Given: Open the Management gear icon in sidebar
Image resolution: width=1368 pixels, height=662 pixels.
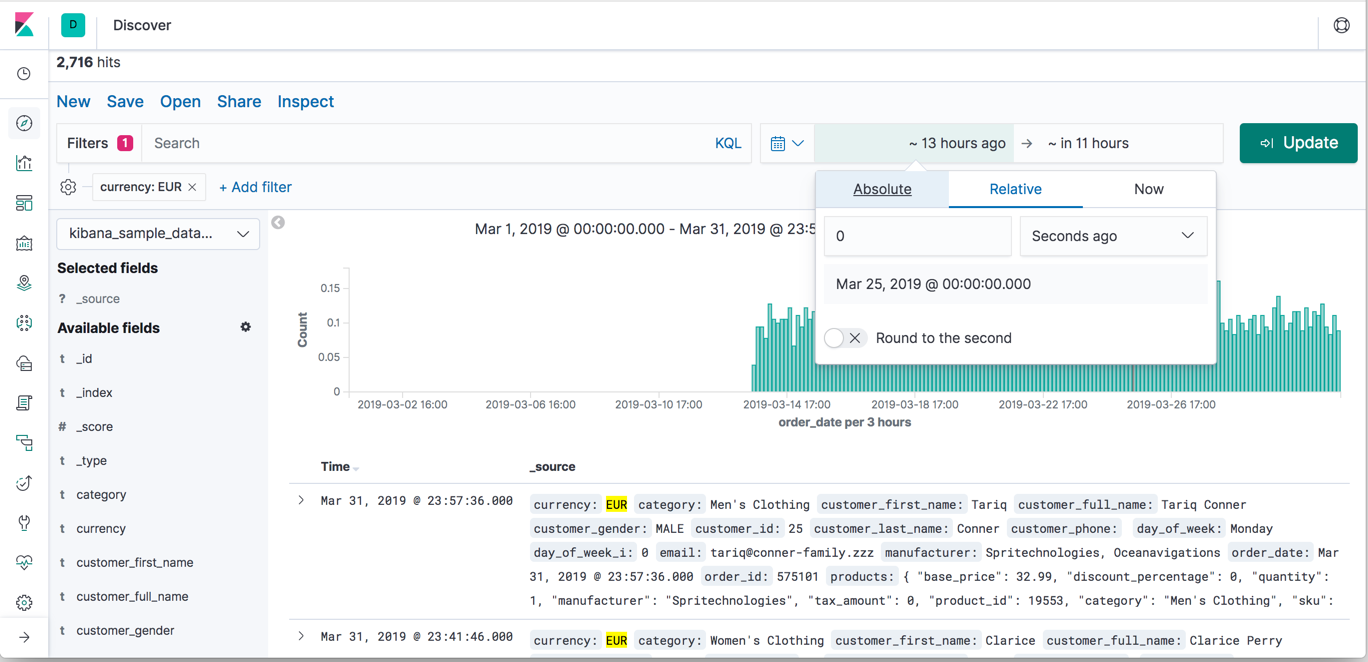Looking at the screenshot, I should pos(25,601).
